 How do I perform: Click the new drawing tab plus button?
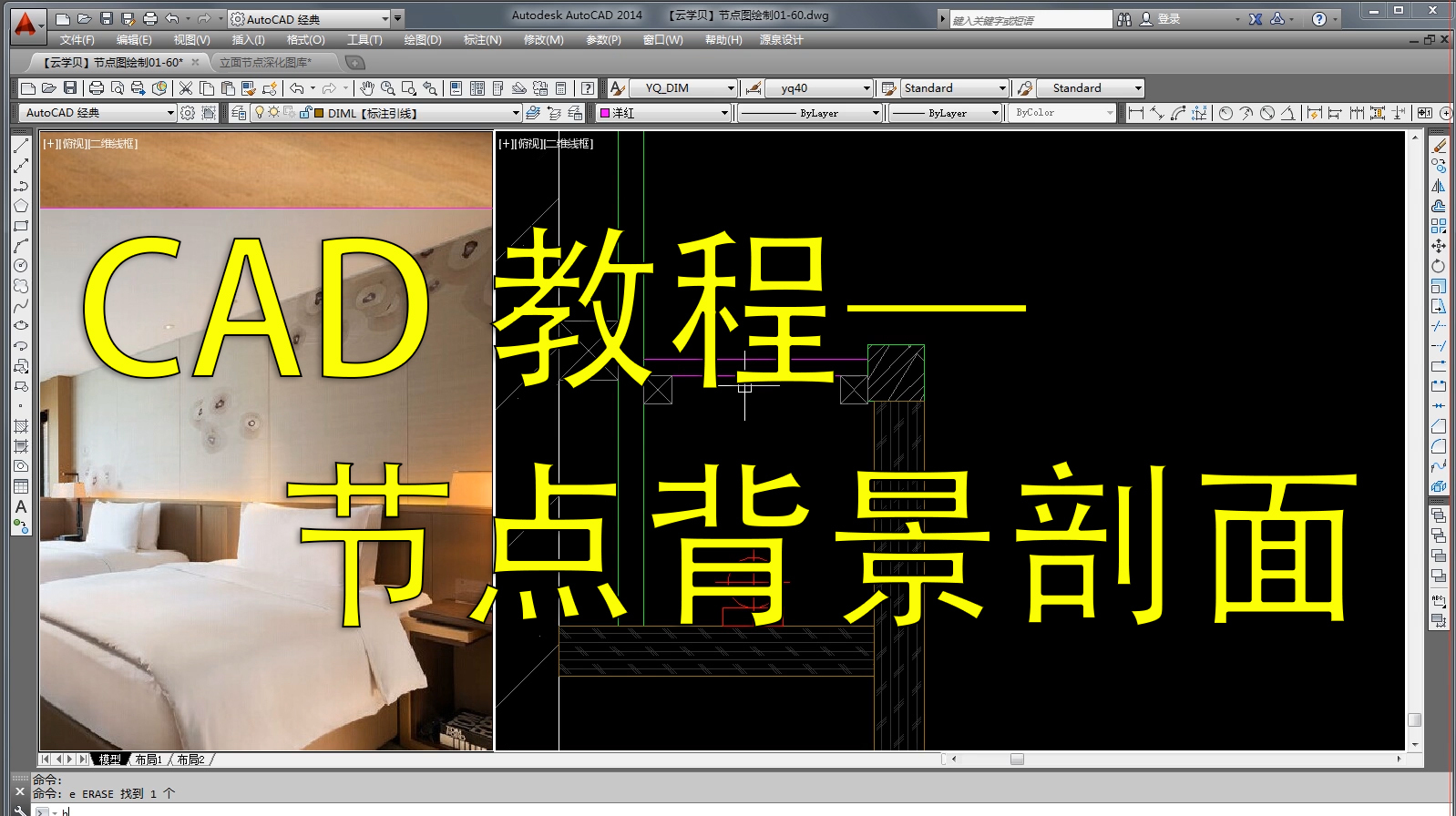click(355, 62)
